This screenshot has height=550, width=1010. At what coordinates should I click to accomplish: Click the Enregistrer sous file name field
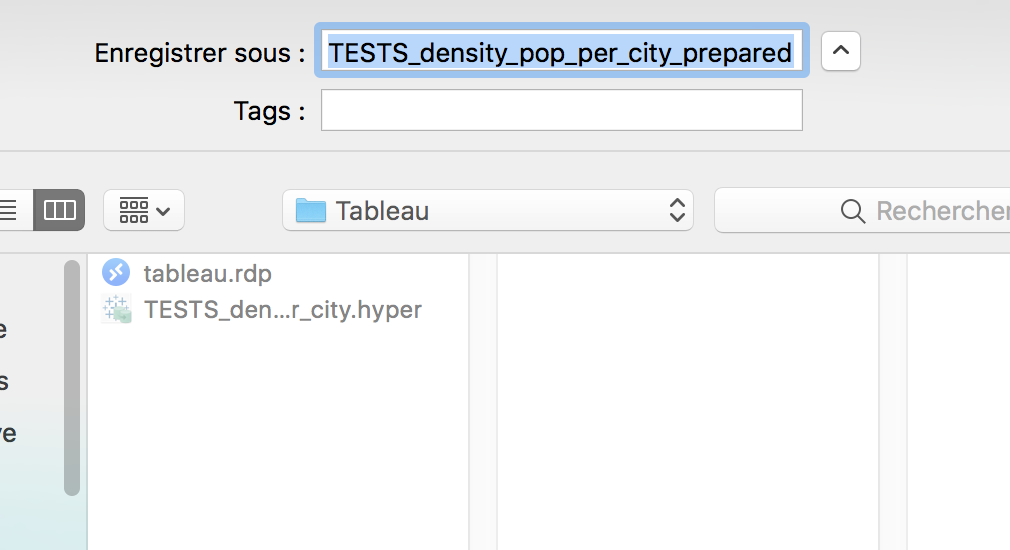pos(562,52)
